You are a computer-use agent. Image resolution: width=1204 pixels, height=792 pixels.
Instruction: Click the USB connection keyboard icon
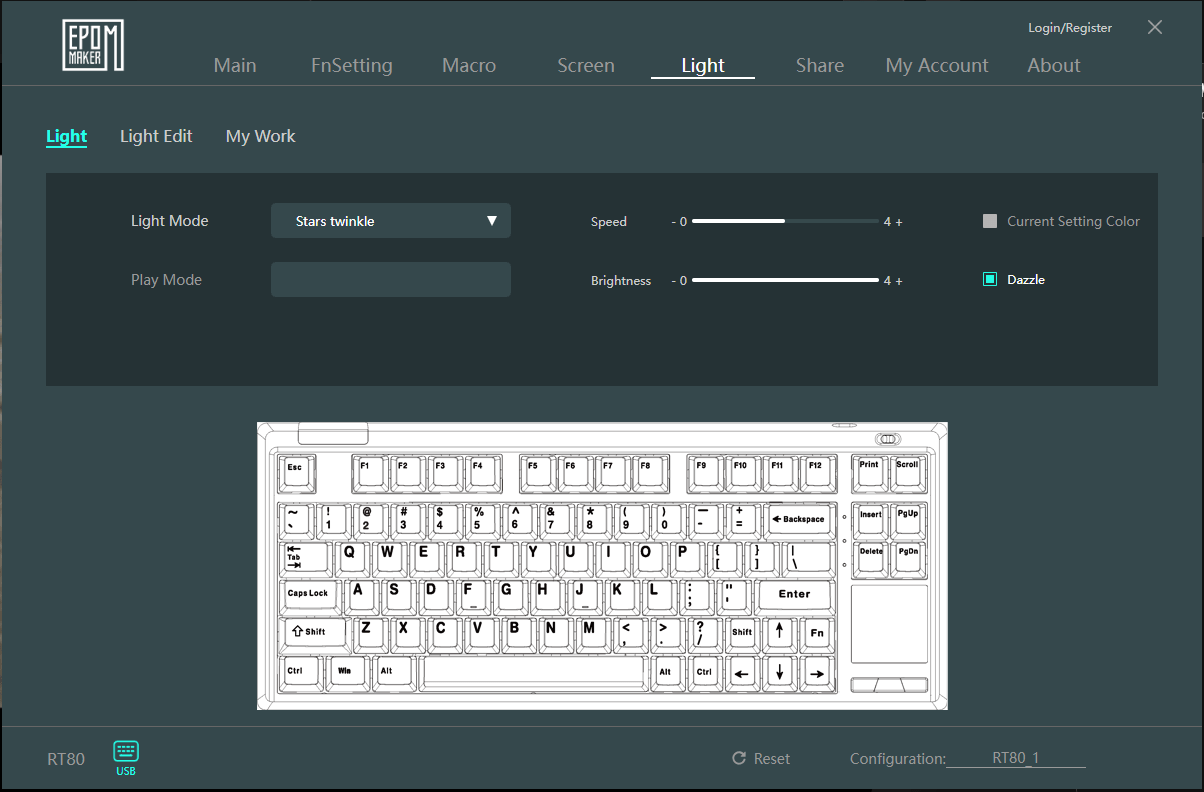pos(126,752)
